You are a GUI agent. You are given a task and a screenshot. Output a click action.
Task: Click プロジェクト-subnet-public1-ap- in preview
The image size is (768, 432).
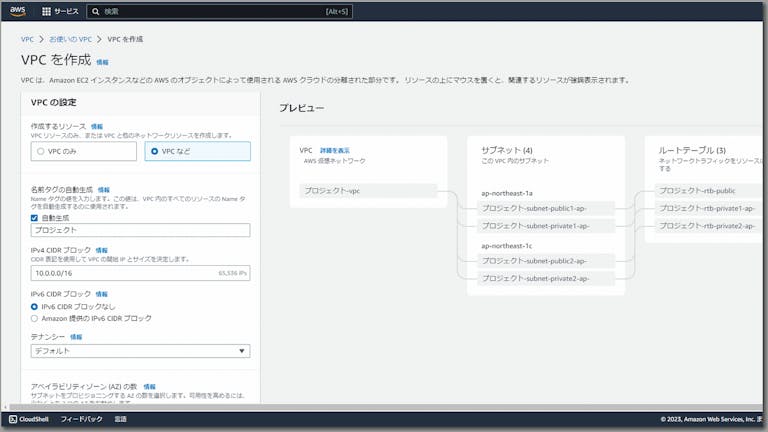(x=546, y=208)
